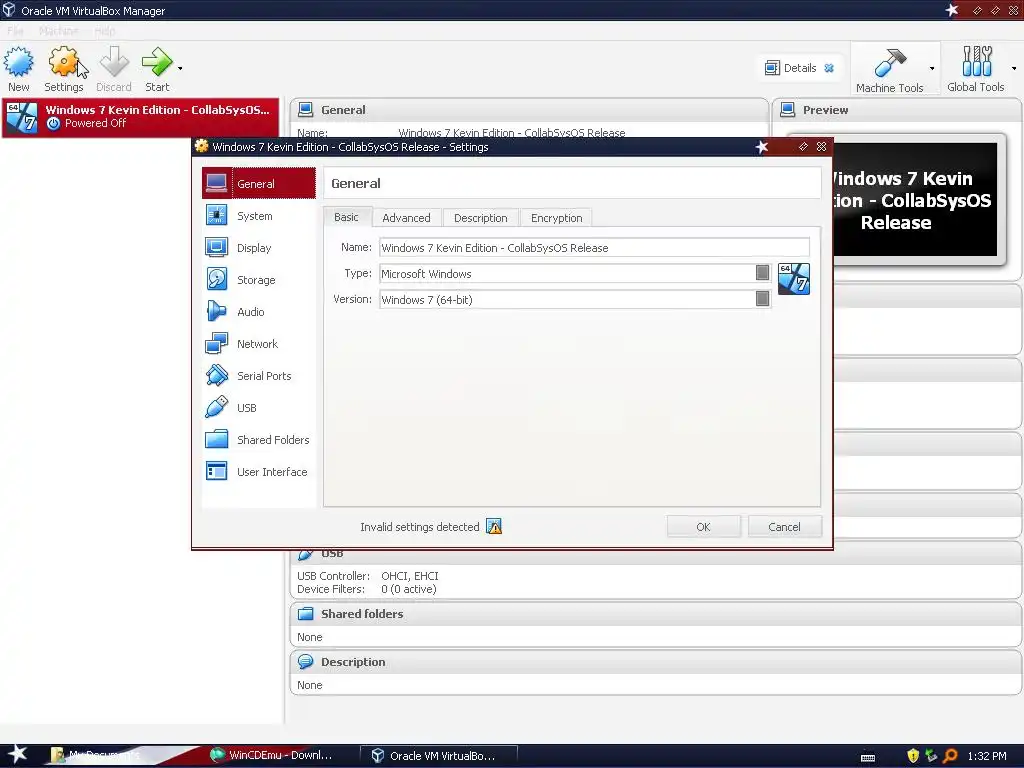Screen dimensions: 1024x768
Task: Open the Start button dropdown arrow
Action: (x=180, y=68)
